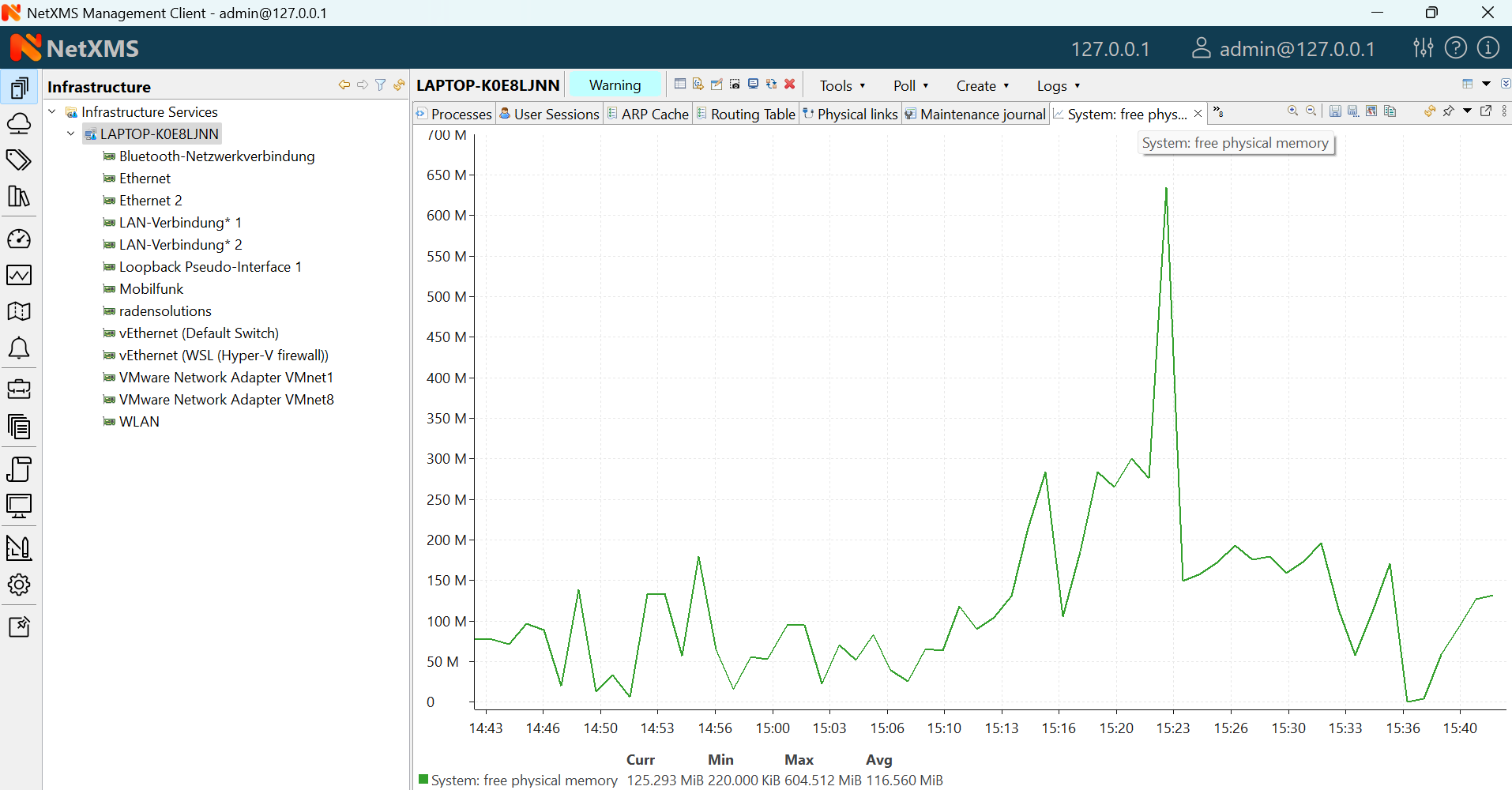Click the red X delete object icon
This screenshot has height=790, width=1512.
pyautogui.click(x=789, y=85)
